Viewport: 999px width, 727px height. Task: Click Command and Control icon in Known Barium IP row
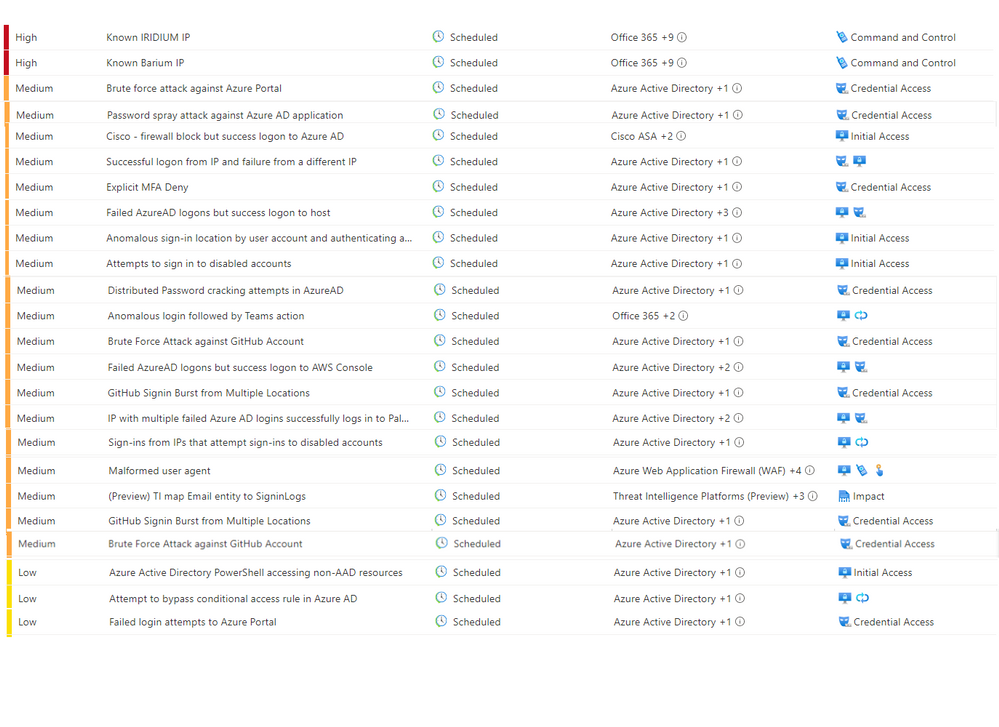pyautogui.click(x=842, y=62)
